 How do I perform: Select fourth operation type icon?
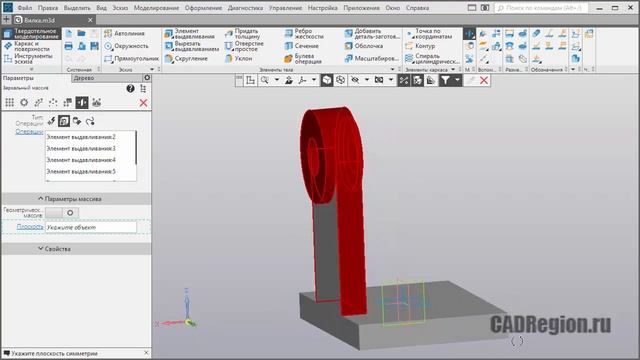(90, 121)
